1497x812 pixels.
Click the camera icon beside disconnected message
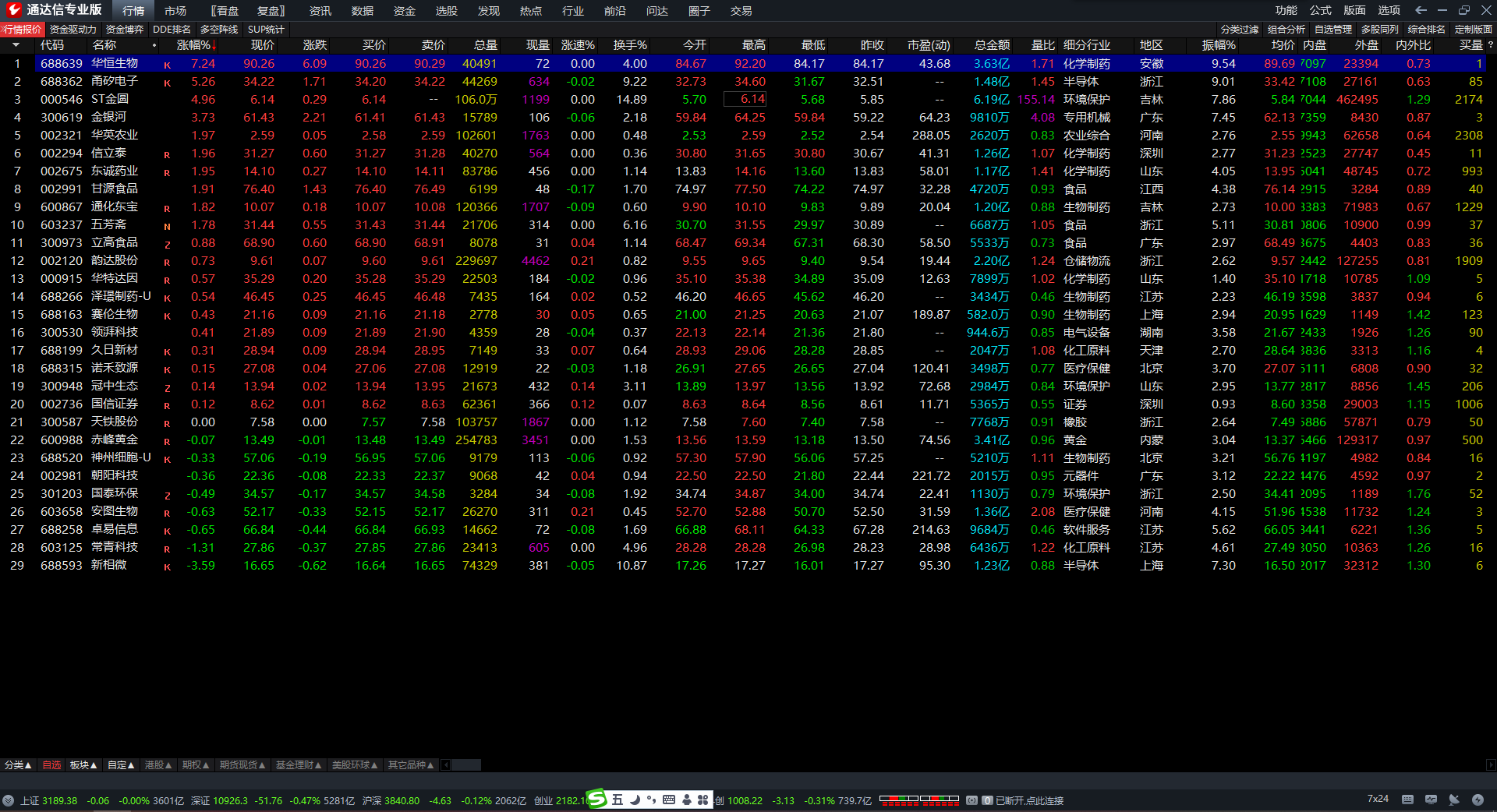point(972,800)
